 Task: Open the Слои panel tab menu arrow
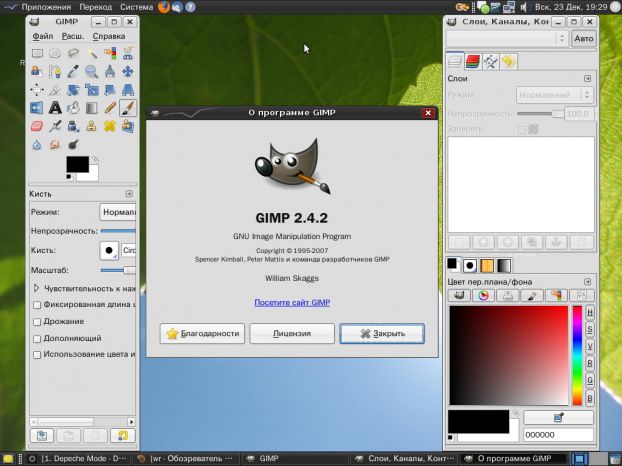click(x=587, y=79)
